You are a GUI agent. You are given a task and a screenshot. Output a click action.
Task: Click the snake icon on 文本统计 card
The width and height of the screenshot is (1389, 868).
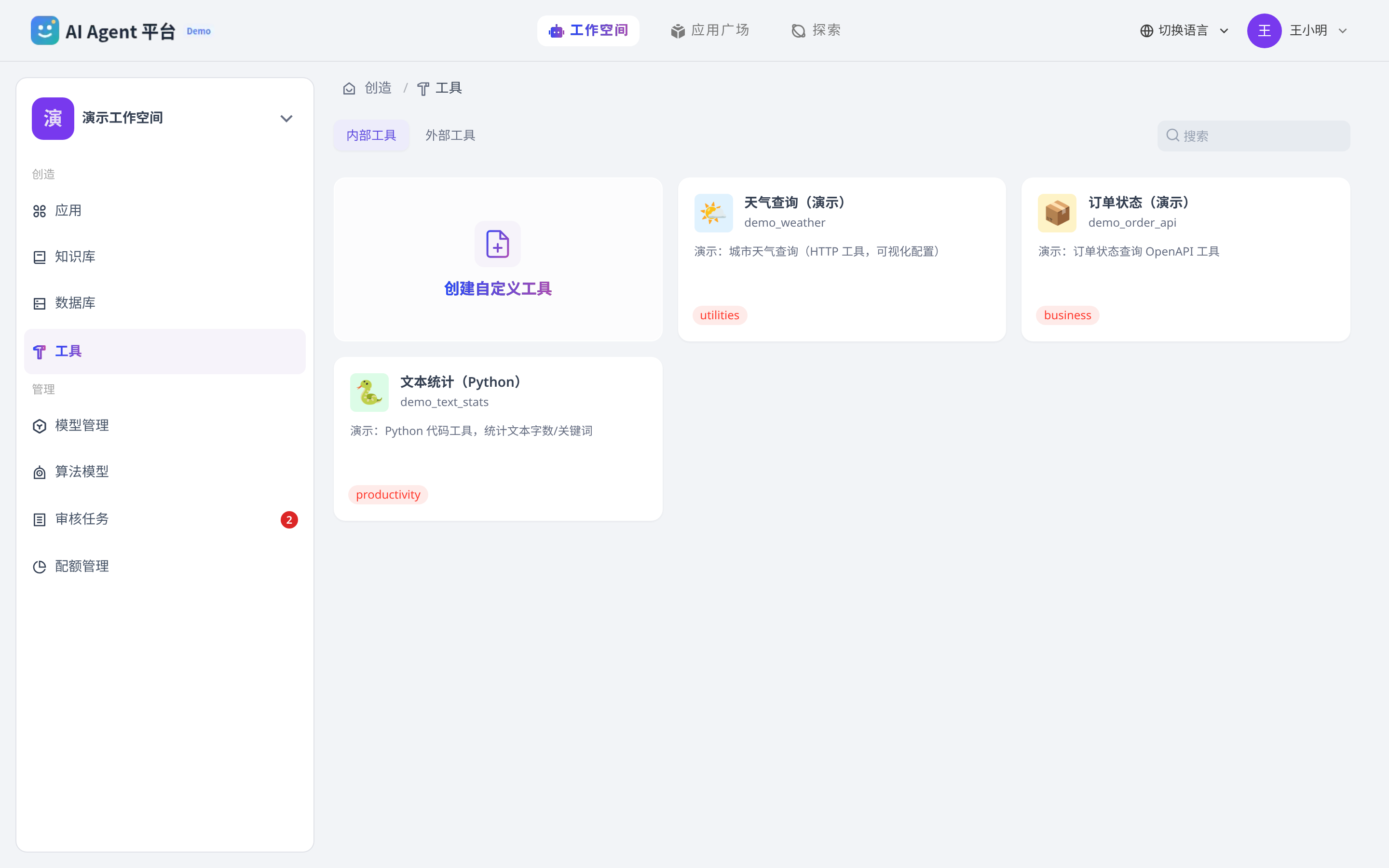(369, 393)
